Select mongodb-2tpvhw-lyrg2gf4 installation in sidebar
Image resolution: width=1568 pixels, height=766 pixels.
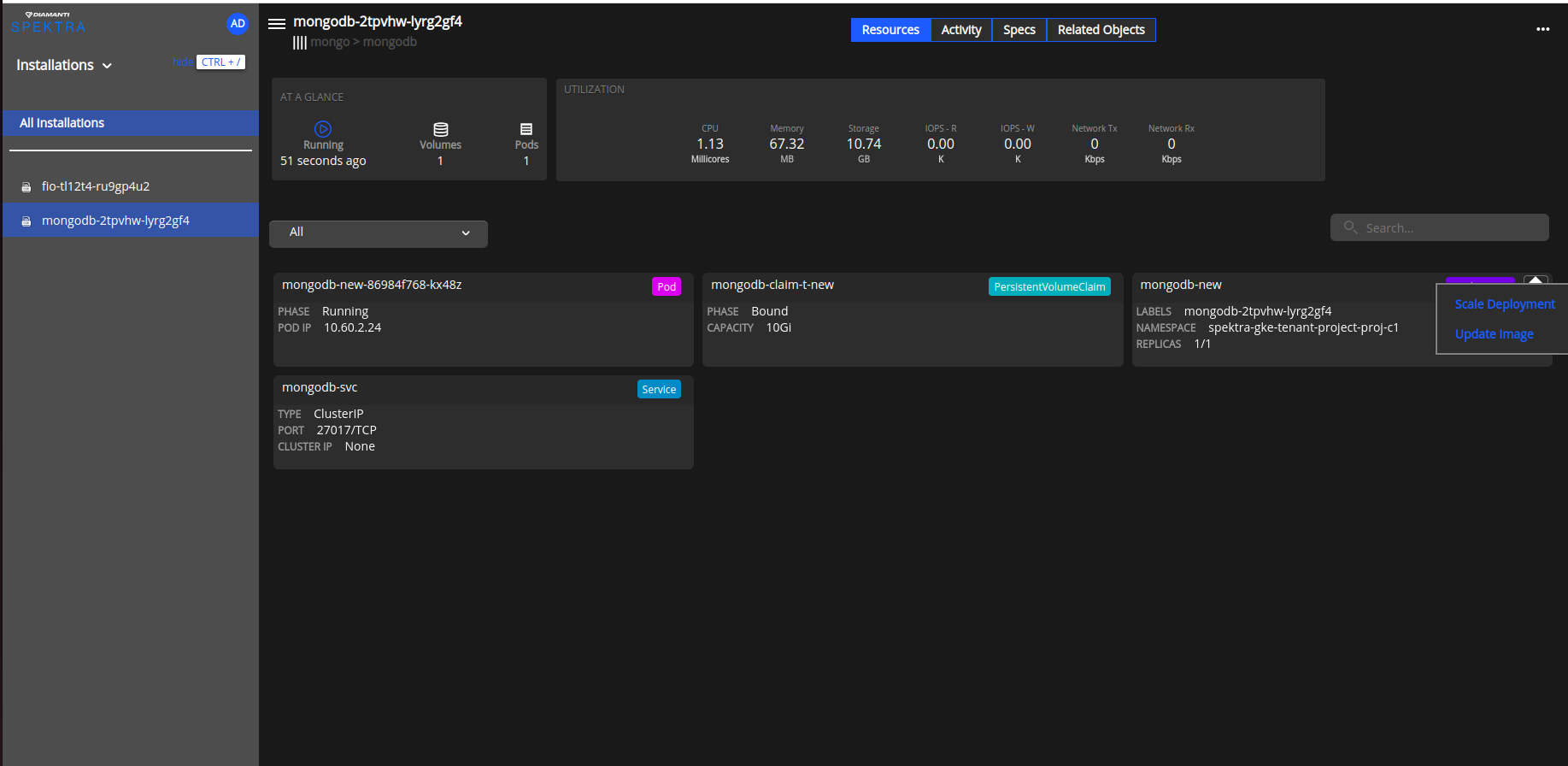(x=131, y=221)
